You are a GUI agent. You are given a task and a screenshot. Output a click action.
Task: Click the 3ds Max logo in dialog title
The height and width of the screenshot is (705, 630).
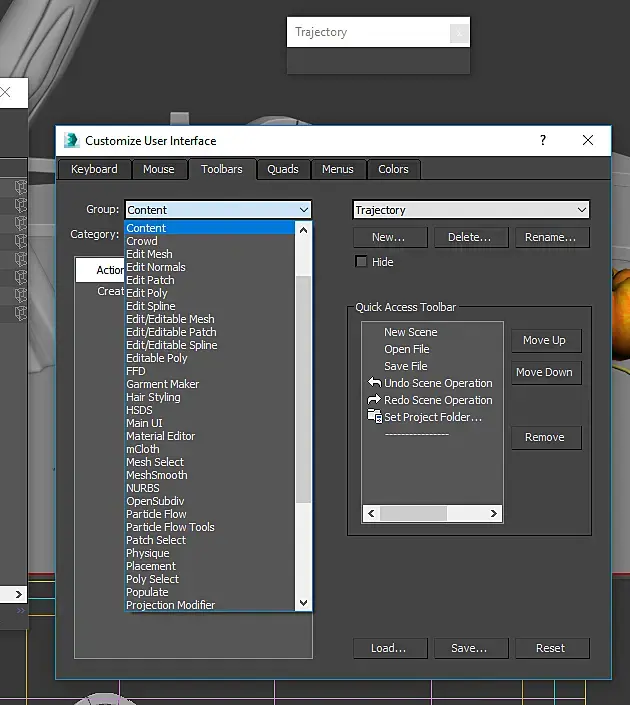pos(71,140)
